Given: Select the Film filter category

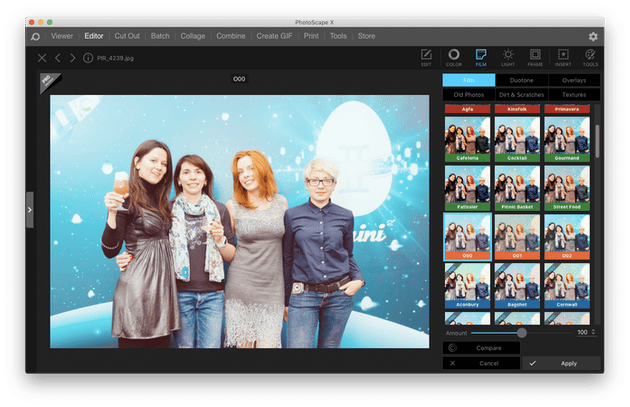Looking at the screenshot, I should click(x=468, y=80).
